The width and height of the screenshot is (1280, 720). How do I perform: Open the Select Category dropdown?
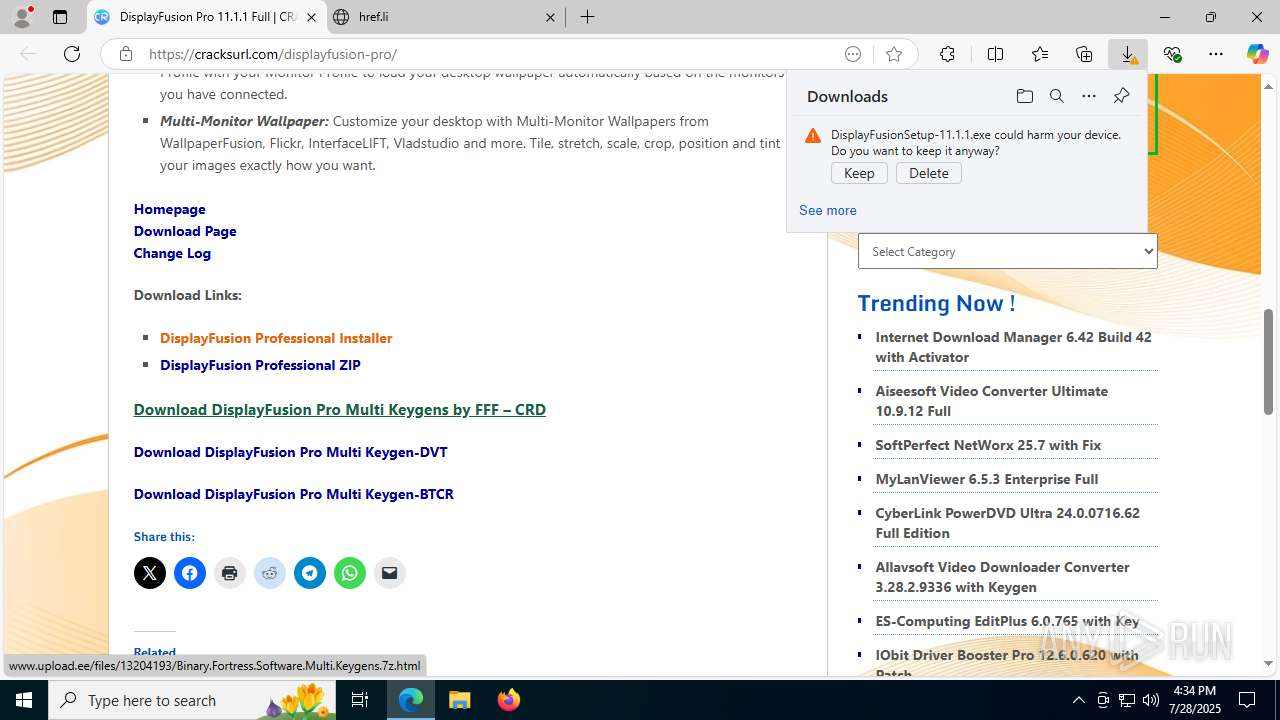pyautogui.click(x=1007, y=251)
